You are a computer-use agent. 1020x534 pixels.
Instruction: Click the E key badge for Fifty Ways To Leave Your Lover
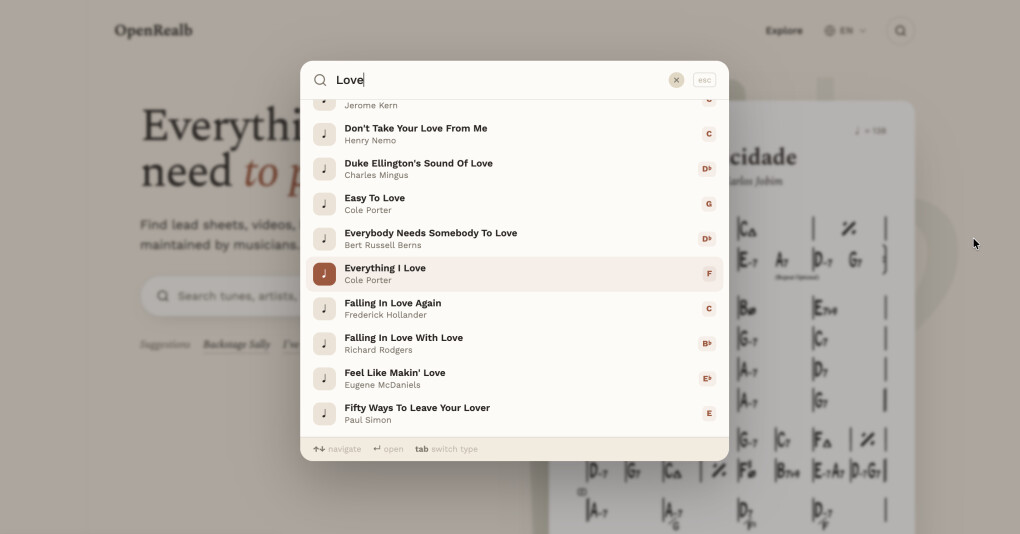709,414
